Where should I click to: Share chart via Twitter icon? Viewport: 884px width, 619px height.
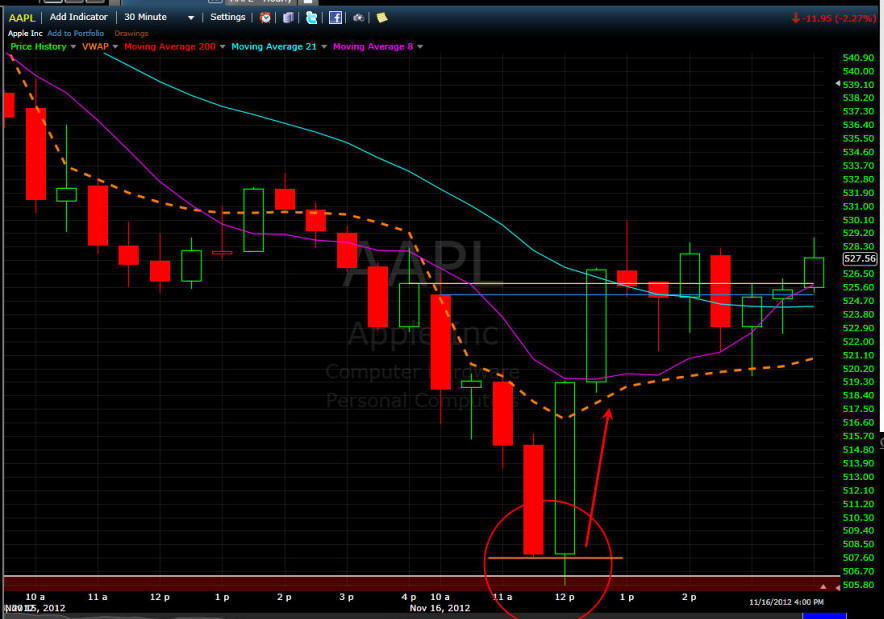311,17
